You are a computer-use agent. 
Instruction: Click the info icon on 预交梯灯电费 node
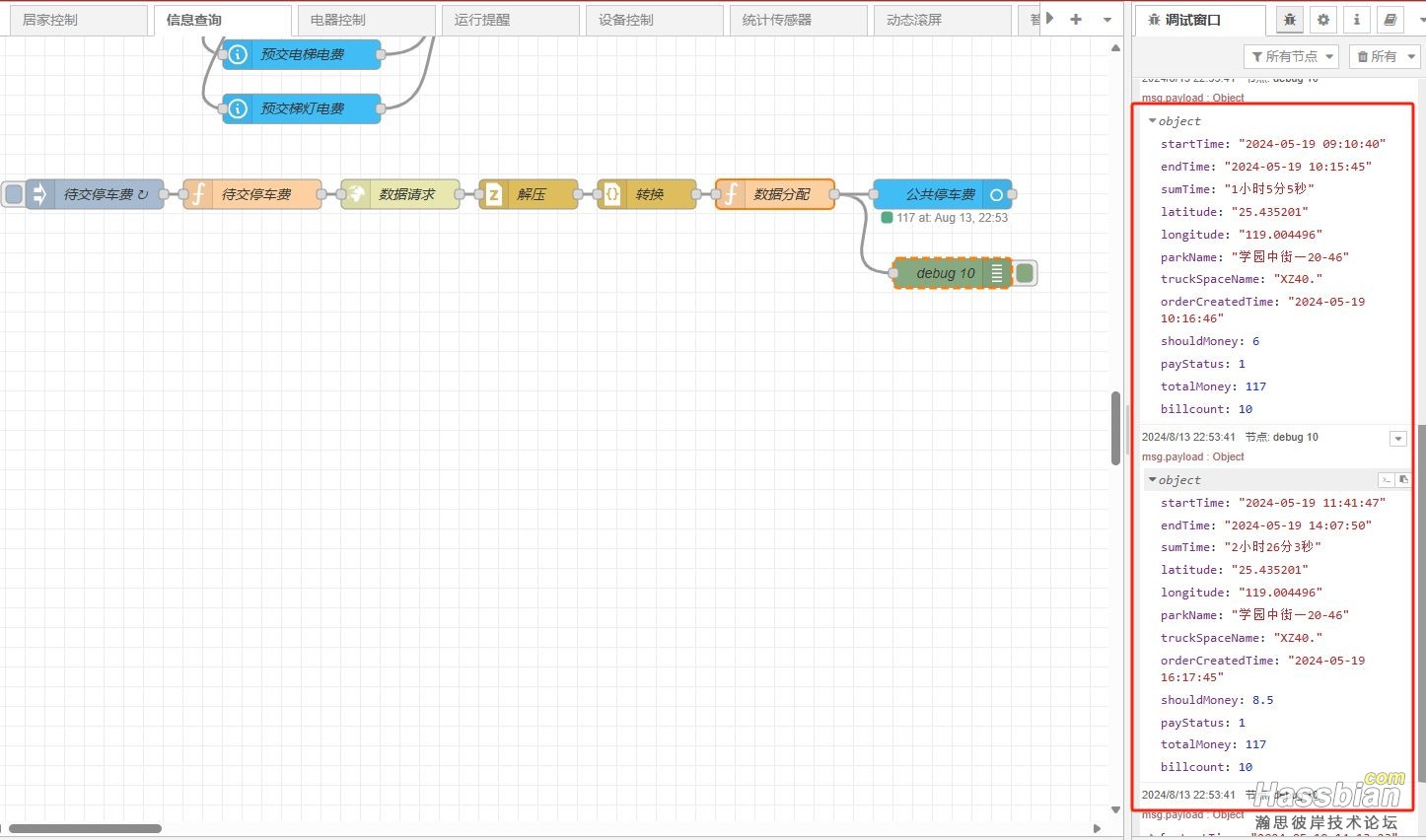click(x=238, y=108)
